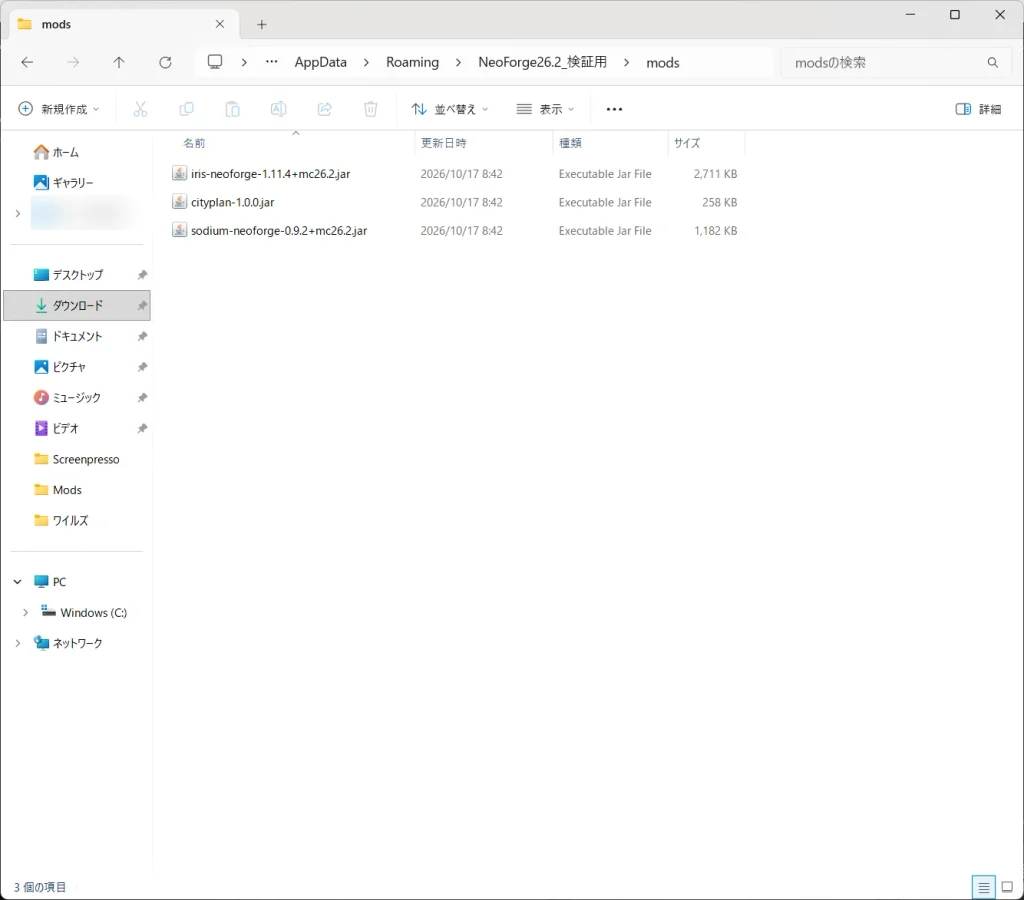
Task: Navigate to NeoForge26.2_検証用 in breadcrumb
Action: click(x=543, y=62)
